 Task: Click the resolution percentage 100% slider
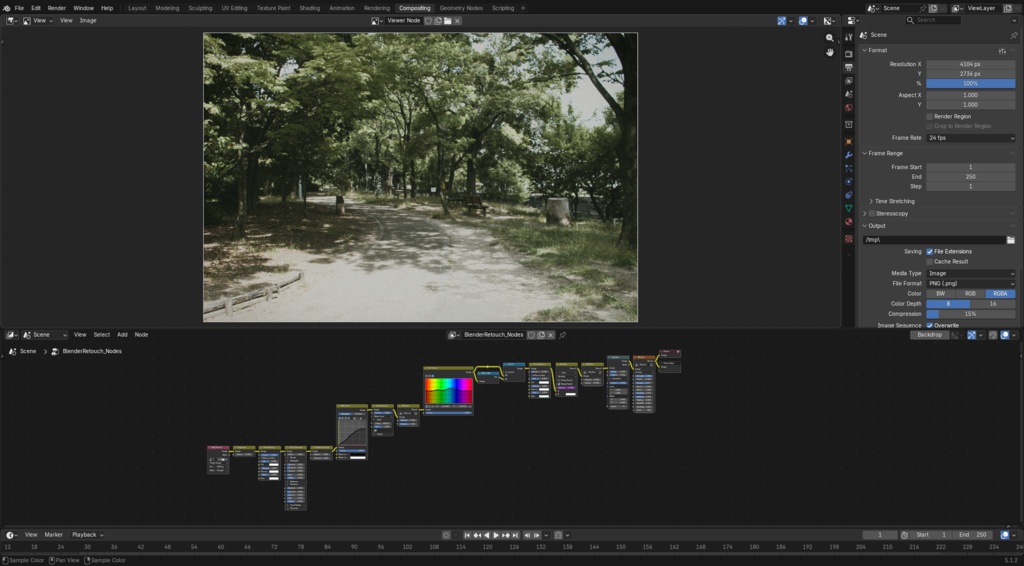970,84
